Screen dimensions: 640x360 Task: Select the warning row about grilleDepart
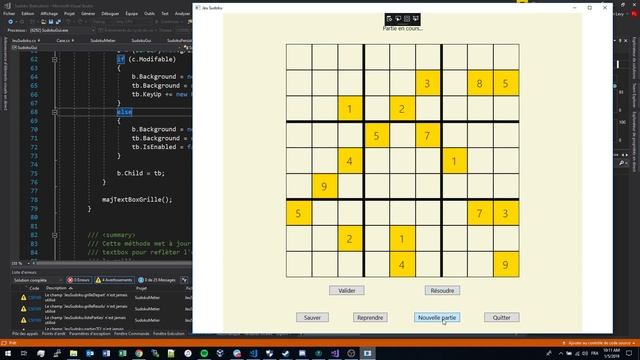(x=102, y=298)
